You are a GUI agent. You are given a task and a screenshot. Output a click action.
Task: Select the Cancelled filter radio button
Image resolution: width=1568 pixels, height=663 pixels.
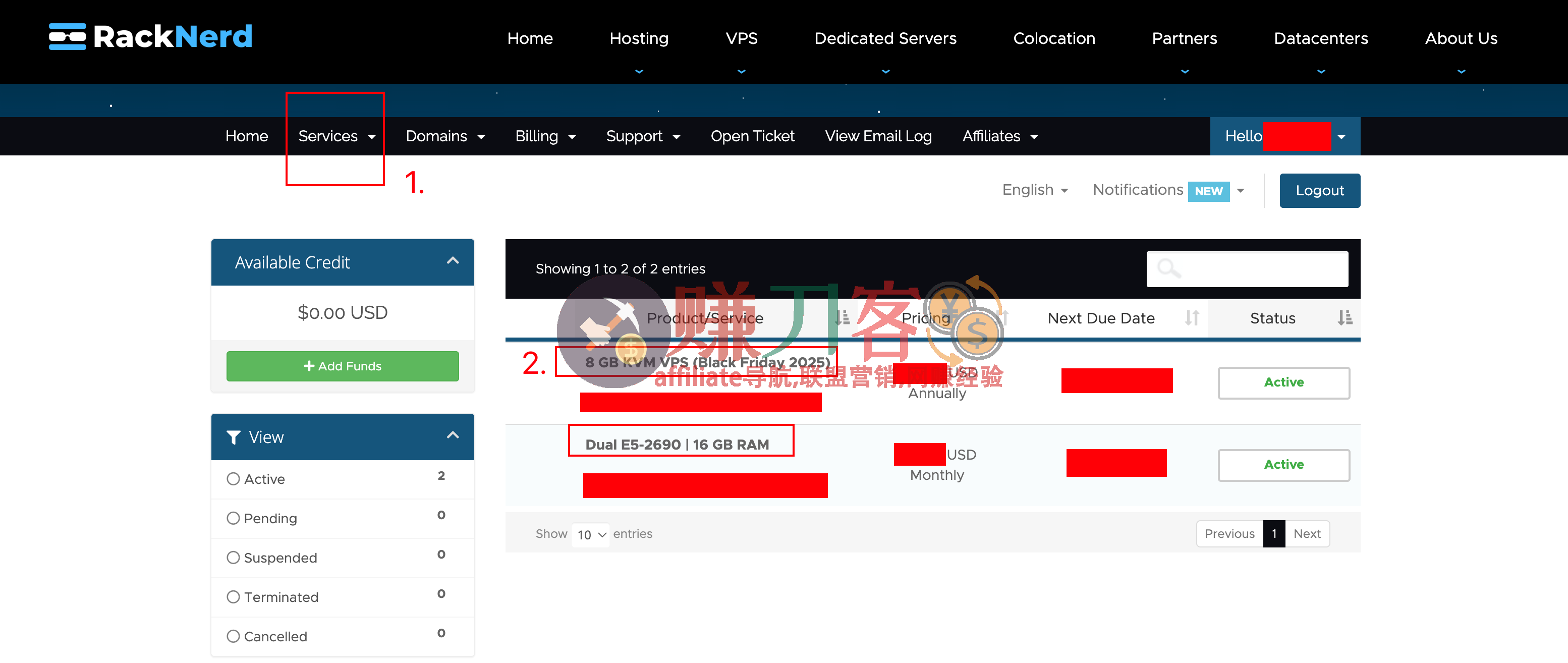pyautogui.click(x=233, y=636)
